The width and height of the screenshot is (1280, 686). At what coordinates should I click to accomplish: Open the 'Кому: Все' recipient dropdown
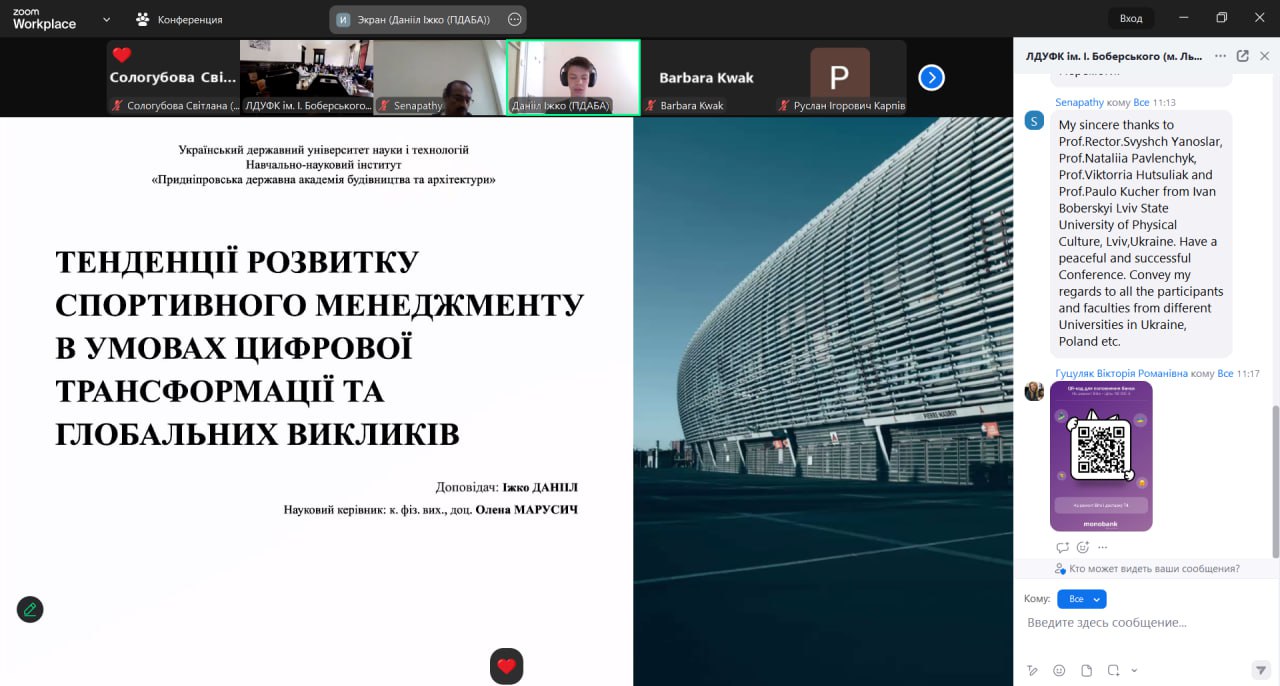[x=1081, y=599]
